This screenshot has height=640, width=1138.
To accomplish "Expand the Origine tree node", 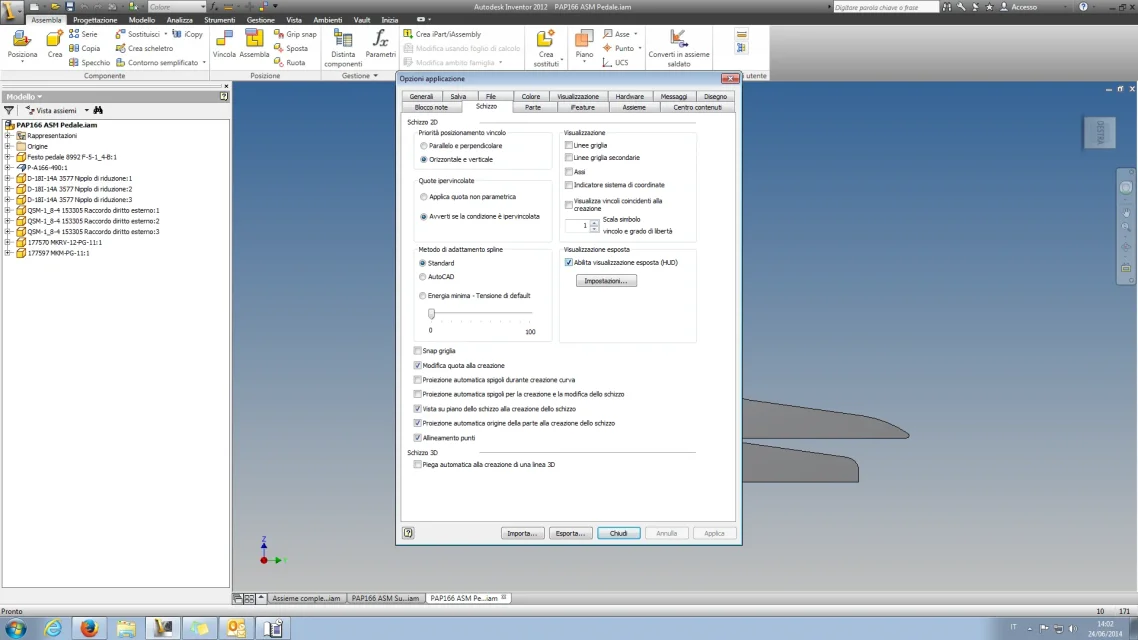I will click(8, 147).
